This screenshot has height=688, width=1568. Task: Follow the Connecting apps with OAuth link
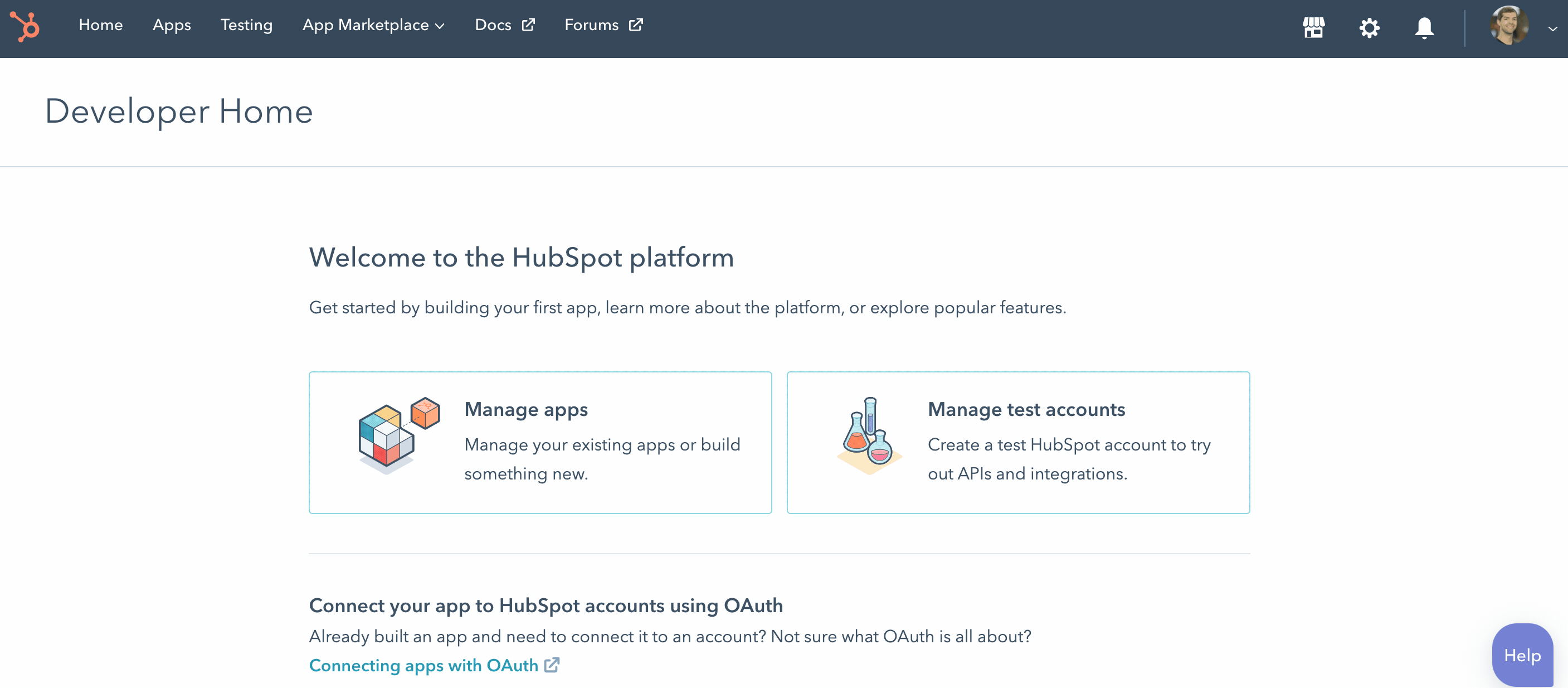tap(434, 665)
